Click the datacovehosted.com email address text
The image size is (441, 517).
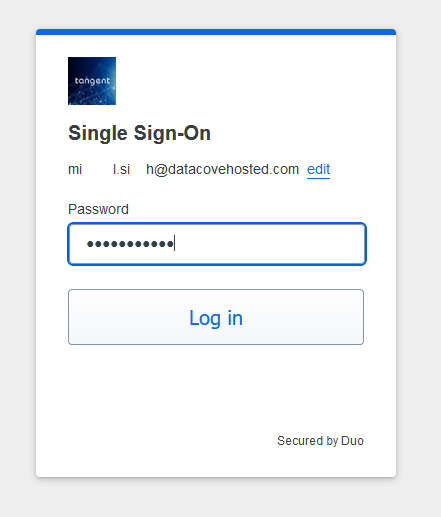click(183, 169)
